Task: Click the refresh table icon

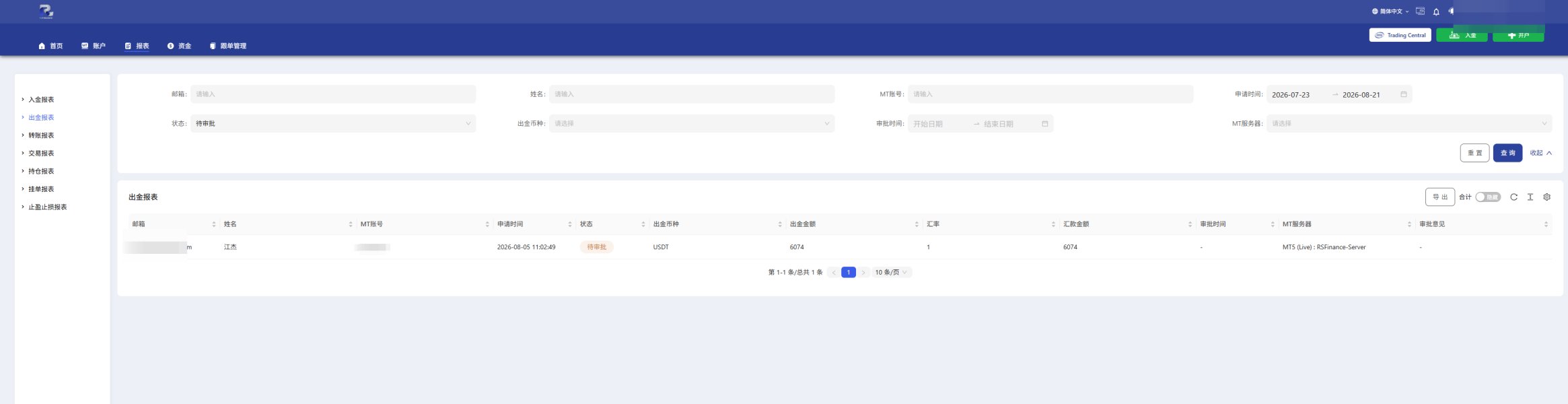Action: (1513, 197)
